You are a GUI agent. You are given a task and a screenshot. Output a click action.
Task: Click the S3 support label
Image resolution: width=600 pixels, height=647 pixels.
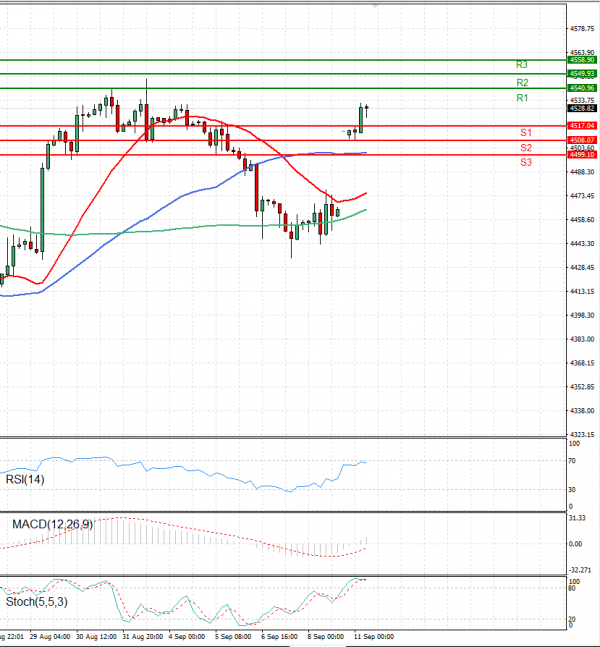[x=525, y=161]
